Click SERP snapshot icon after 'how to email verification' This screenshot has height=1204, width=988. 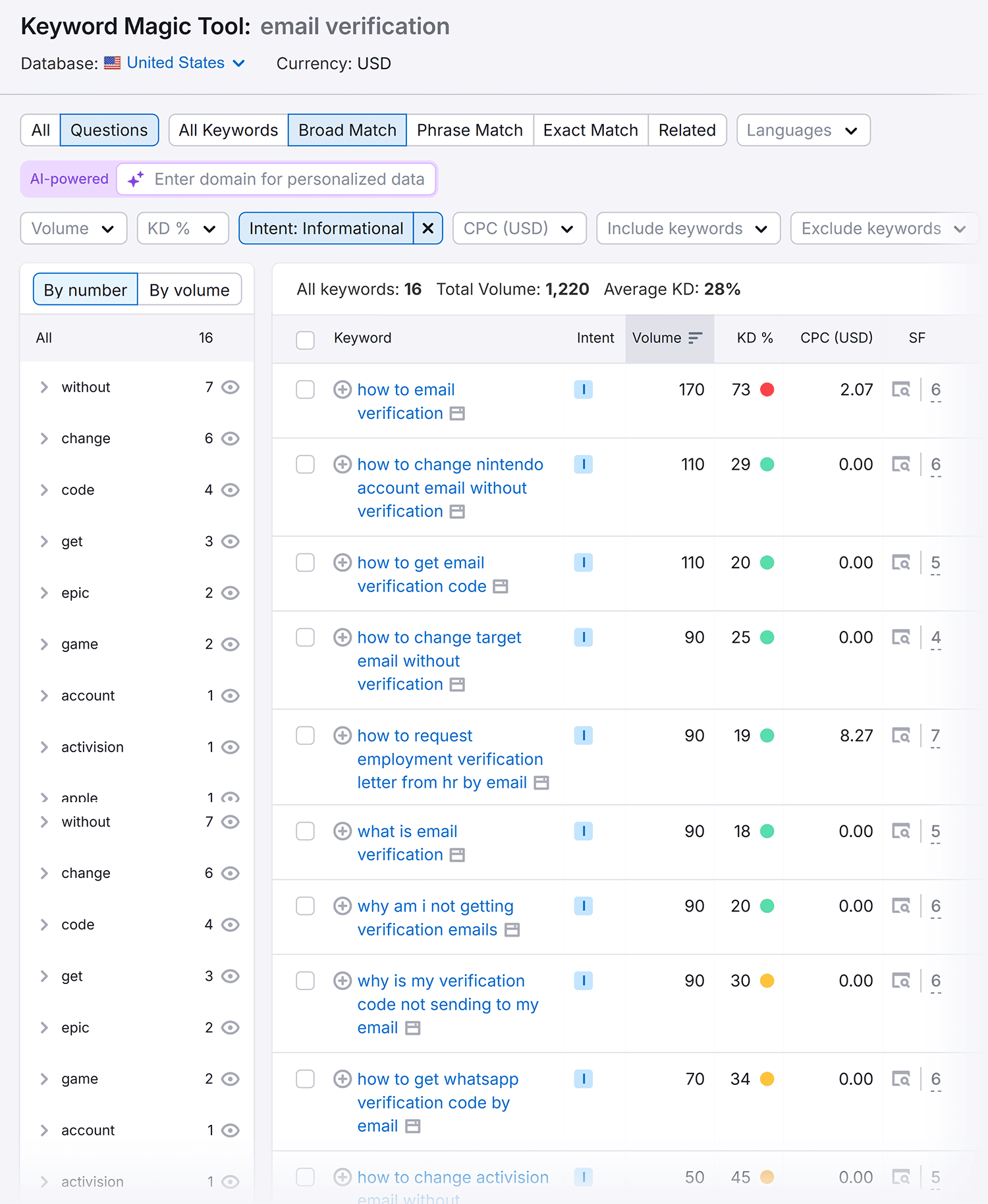(x=457, y=414)
